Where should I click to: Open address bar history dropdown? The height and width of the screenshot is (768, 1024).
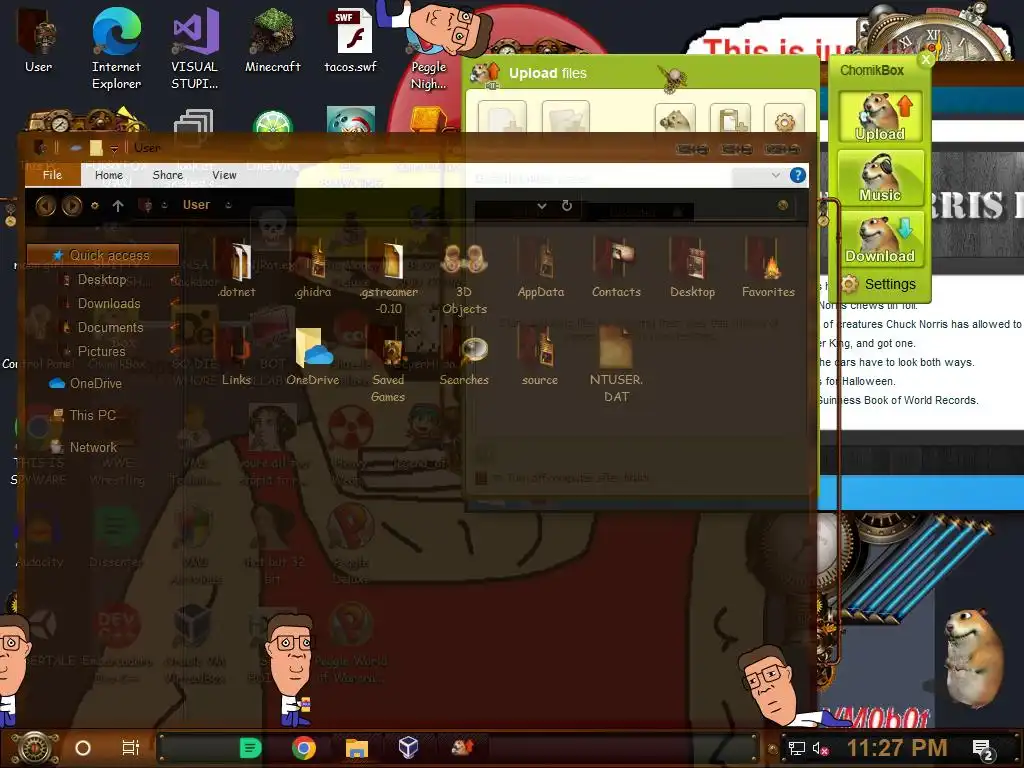point(541,206)
